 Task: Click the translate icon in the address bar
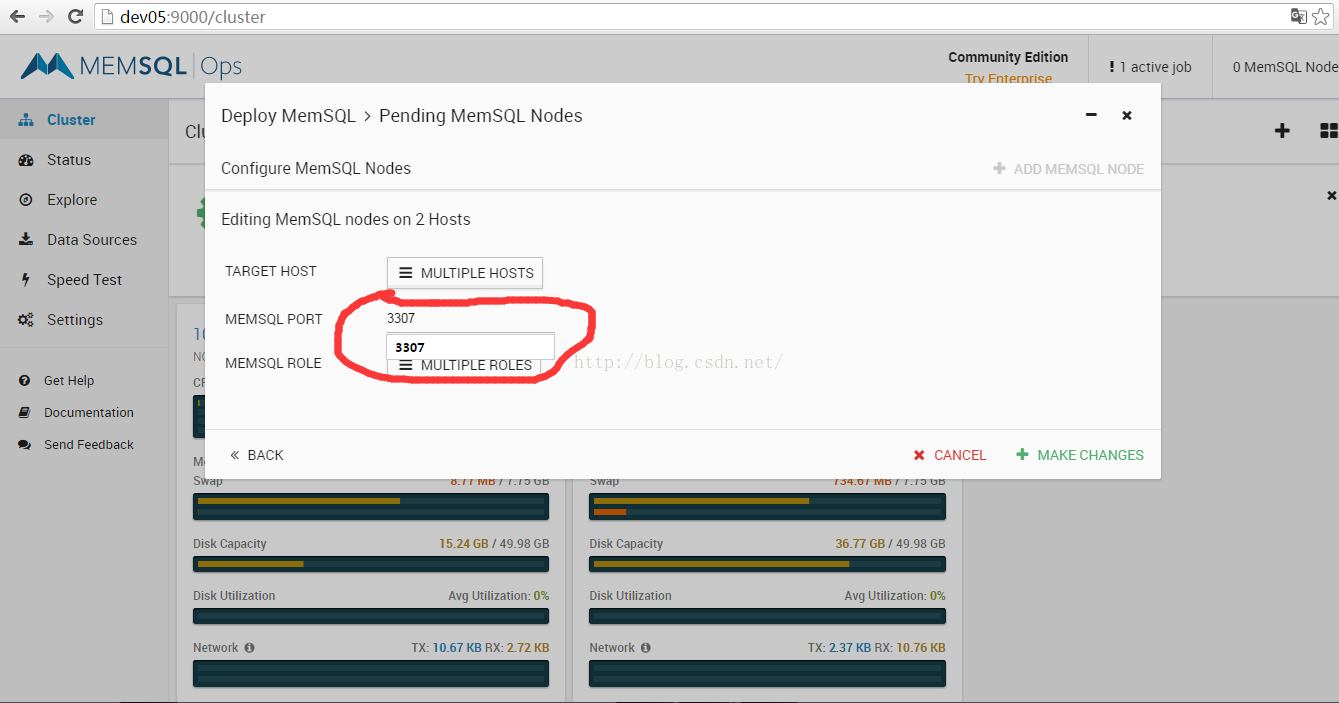(x=1299, y=17)
